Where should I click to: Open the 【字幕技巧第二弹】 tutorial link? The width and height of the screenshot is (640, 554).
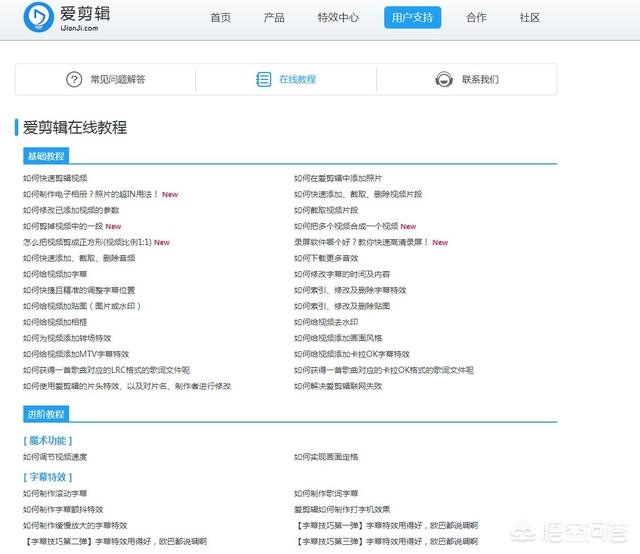(115, 541)
